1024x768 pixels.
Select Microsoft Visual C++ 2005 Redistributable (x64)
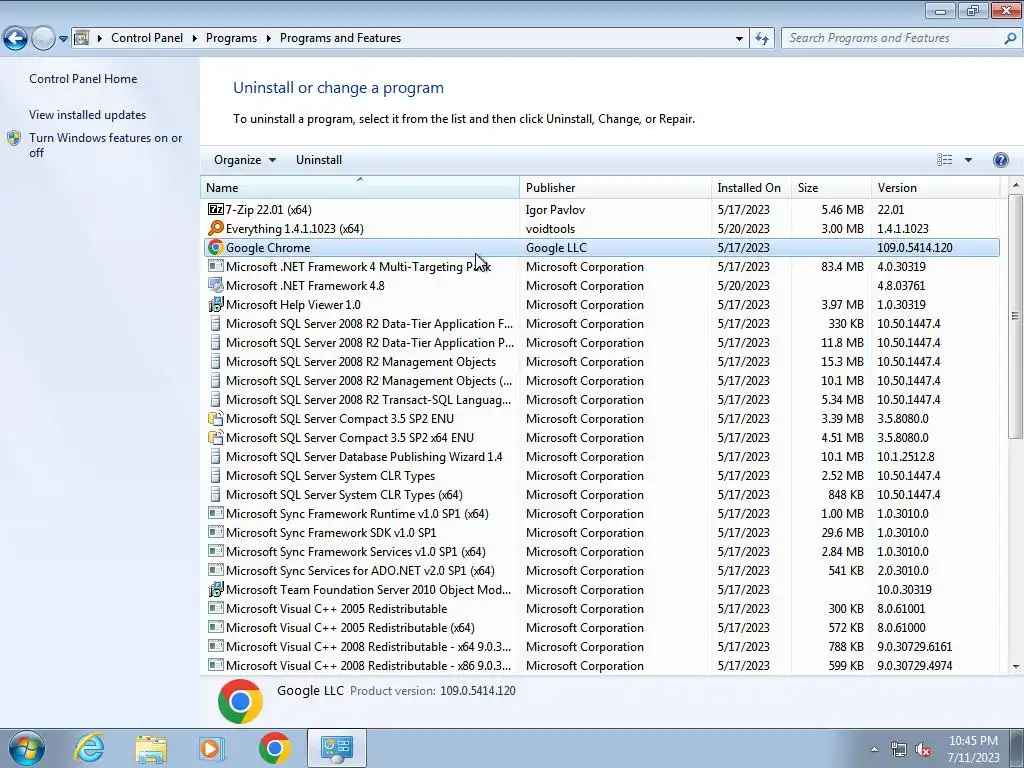click(600, 628)
